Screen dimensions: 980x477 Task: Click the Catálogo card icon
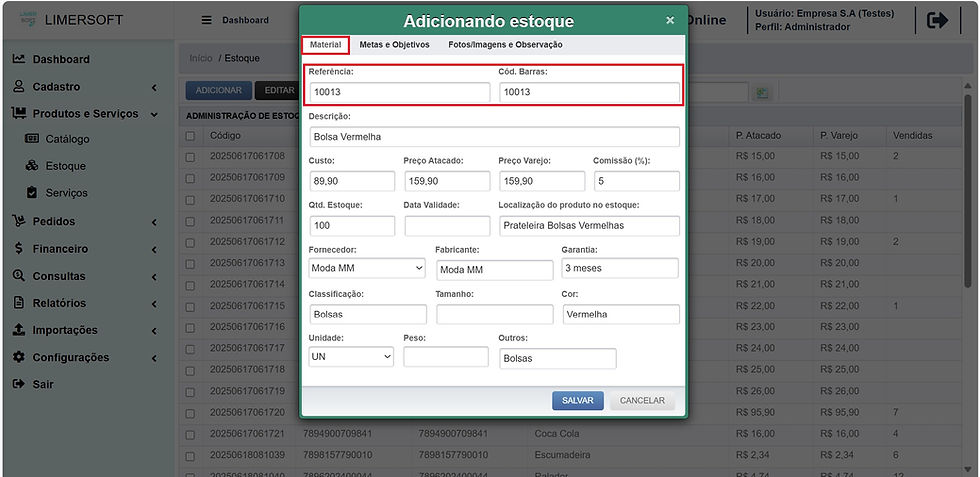point(32,139)
